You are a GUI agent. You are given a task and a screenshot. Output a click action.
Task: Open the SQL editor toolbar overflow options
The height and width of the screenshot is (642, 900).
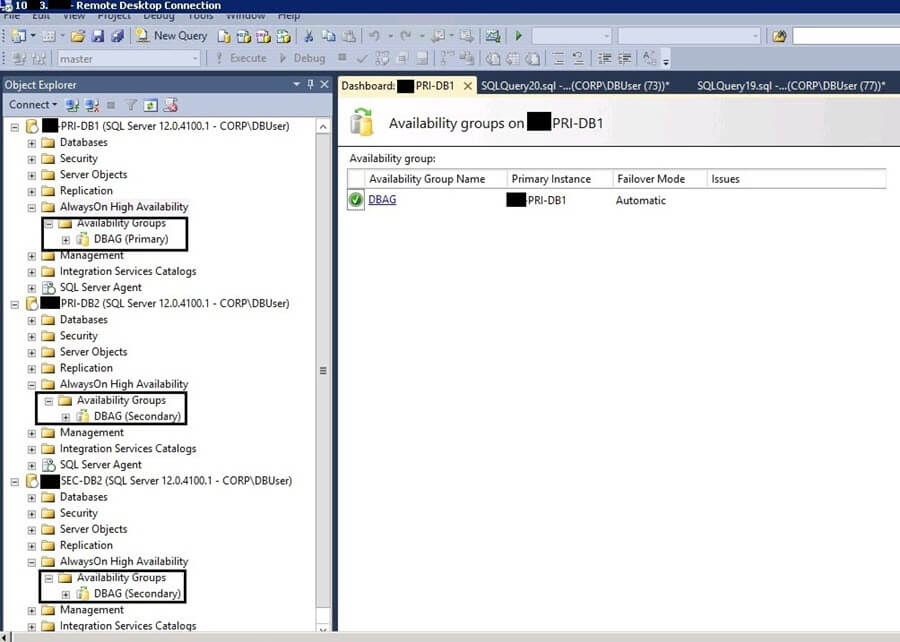pyautogui.click(x=666, y=60)
